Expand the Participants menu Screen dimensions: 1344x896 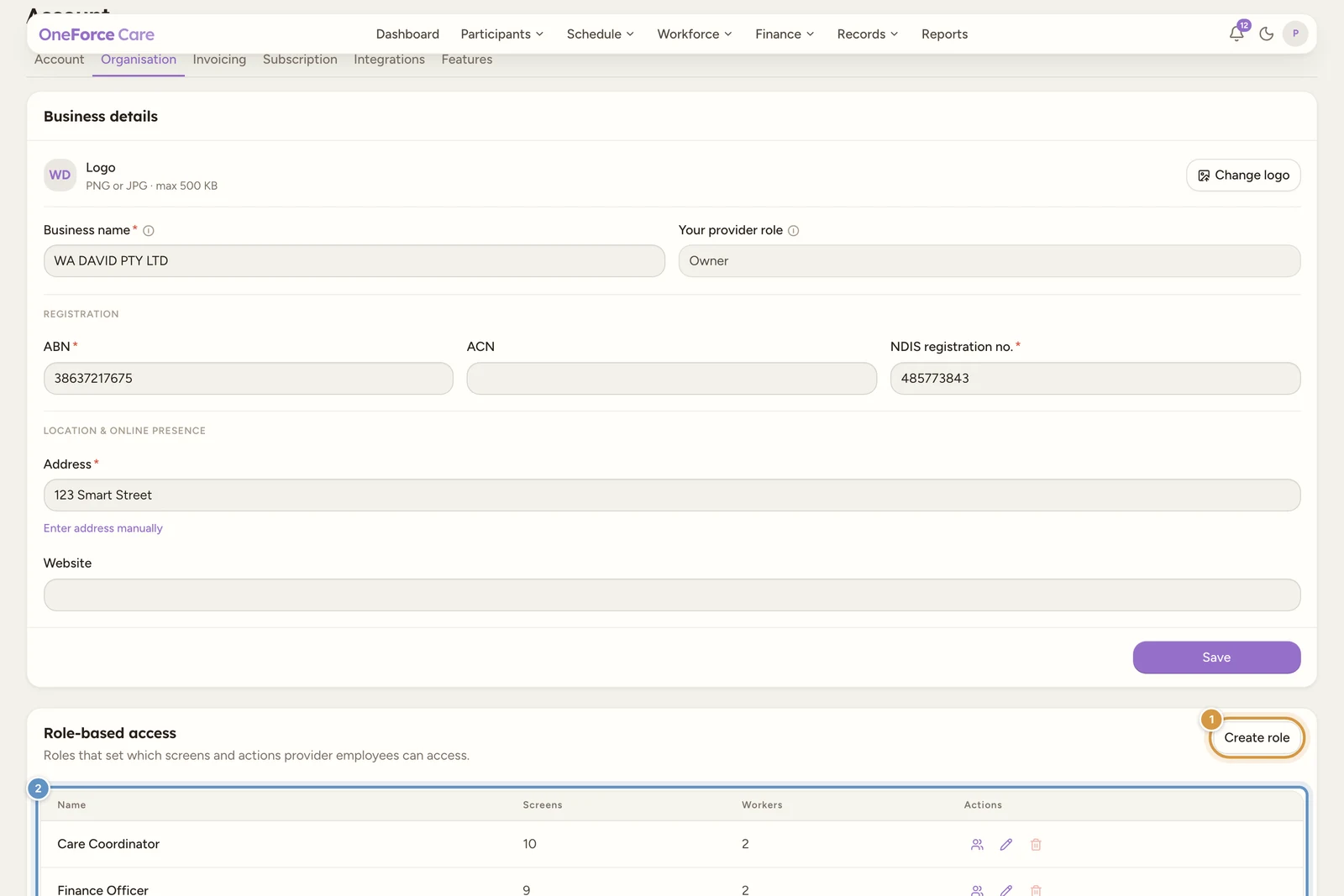point(501,34)
